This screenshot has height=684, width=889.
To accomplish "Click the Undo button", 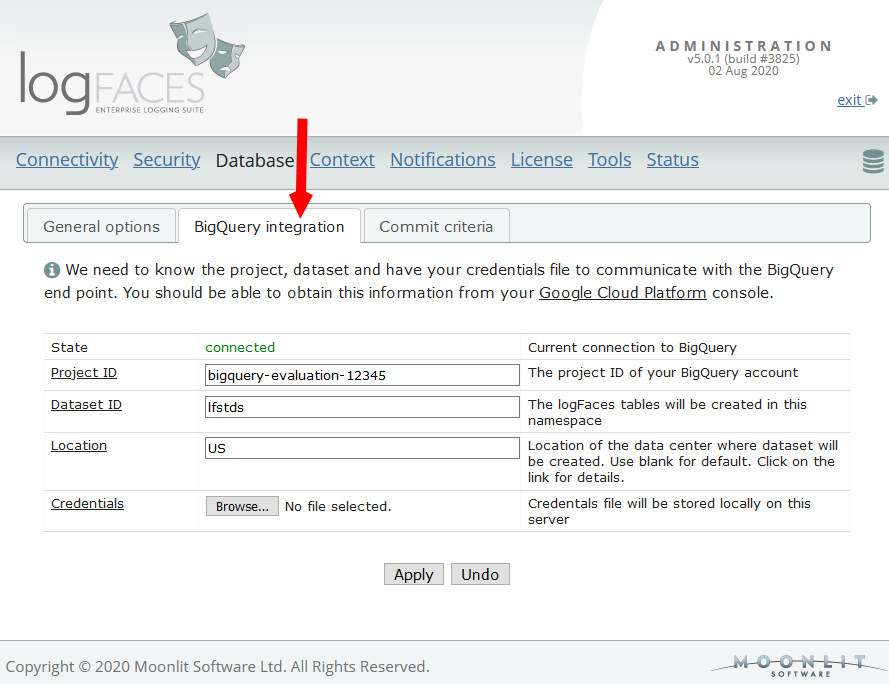I will 480,574.
